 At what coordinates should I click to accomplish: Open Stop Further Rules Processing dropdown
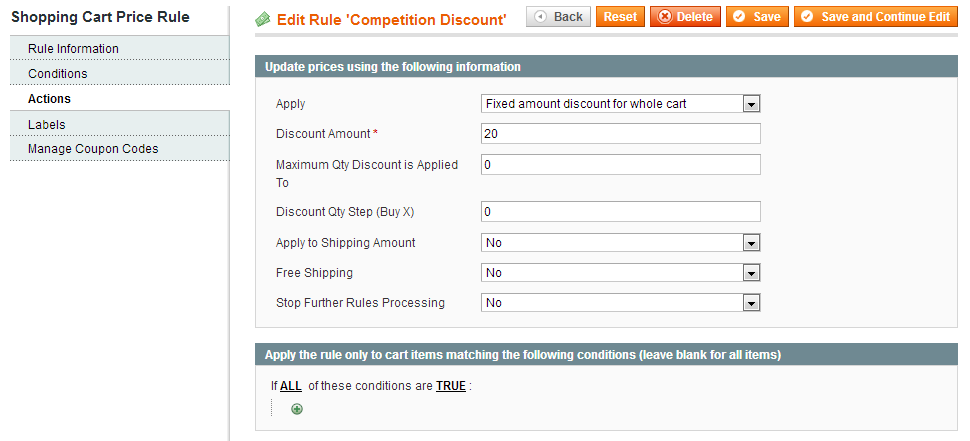tap(620, 303)
